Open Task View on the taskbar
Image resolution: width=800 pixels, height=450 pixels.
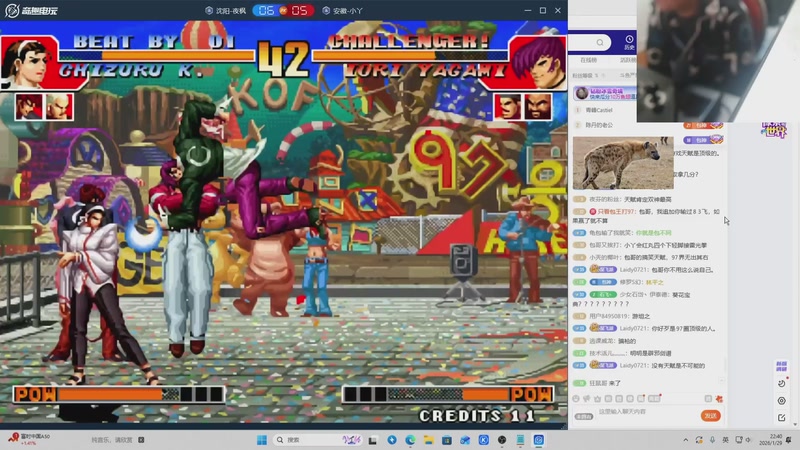pyautogui.click(x=373, y=440)
